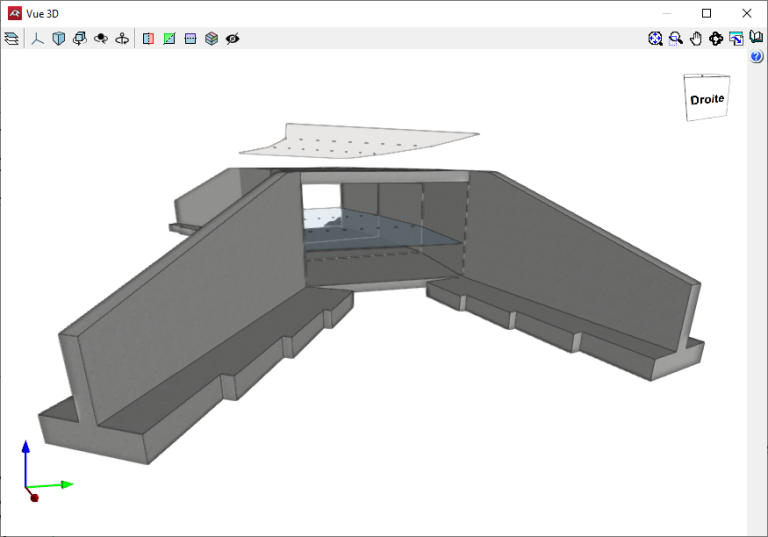Click the green horizontal axis arrow
The image size is (768, 537).
pyautogui.click(x=50, y=486)
